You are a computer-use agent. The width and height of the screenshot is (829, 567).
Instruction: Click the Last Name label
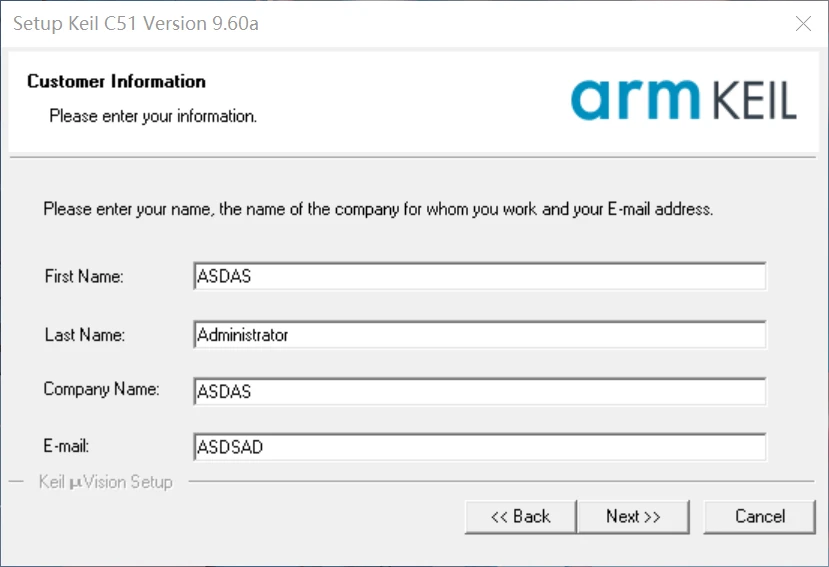coord(85,335)
